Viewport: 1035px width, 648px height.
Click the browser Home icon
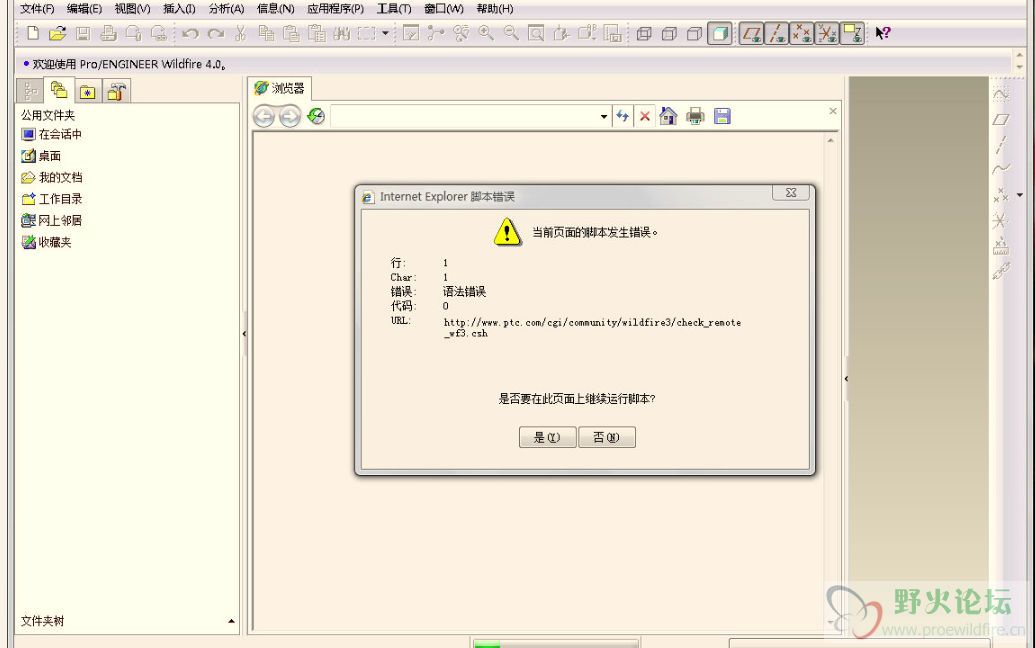[668, 116]
